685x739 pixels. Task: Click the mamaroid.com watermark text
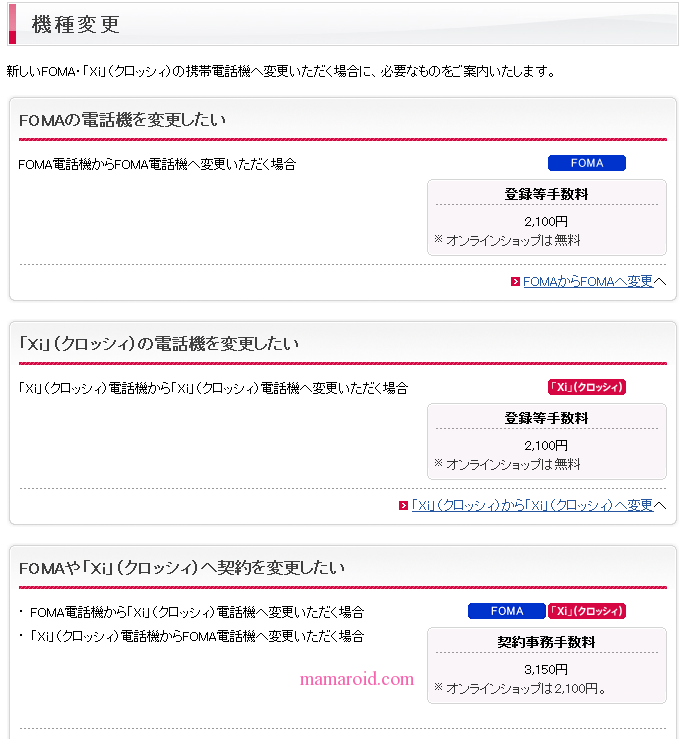pos(357,679)
